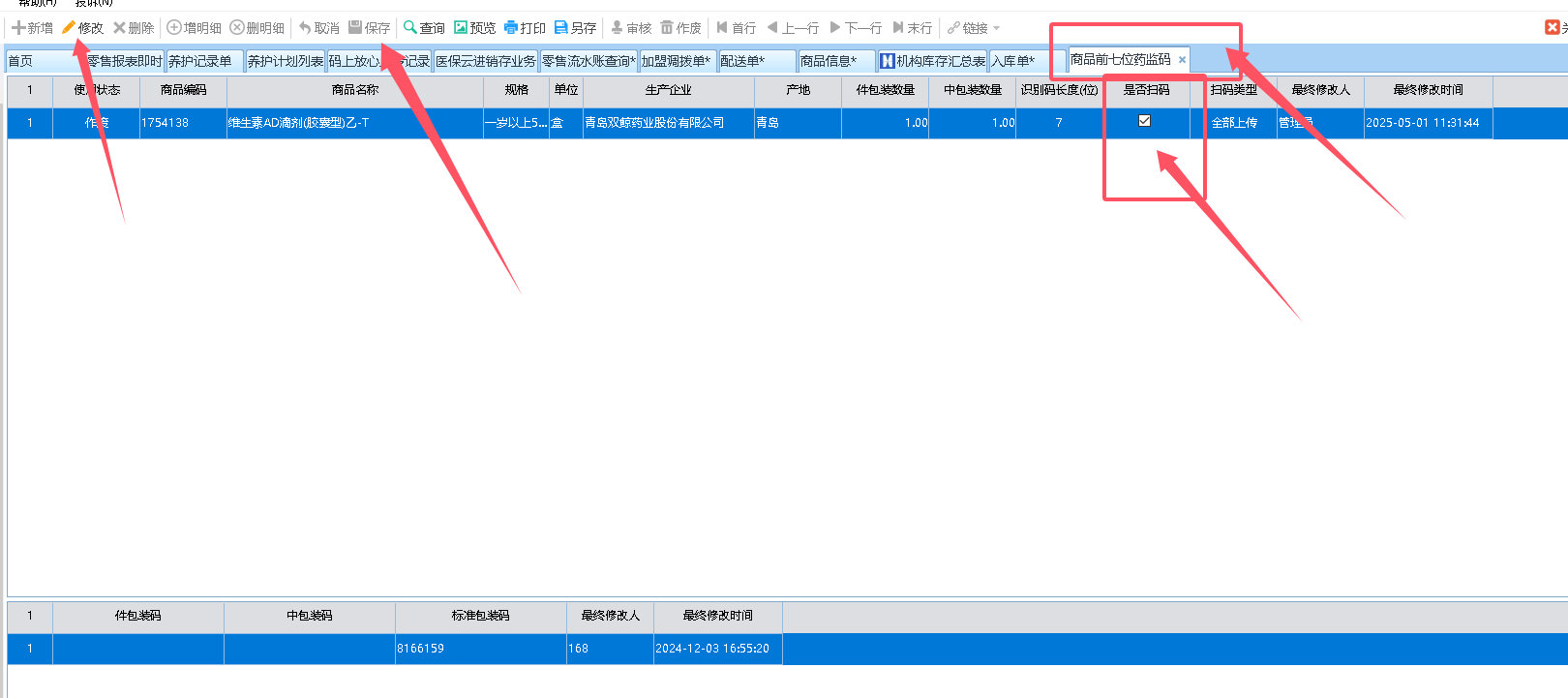Click the 商品名称 column header
The image size is (1568, 698).
[355, 90]
